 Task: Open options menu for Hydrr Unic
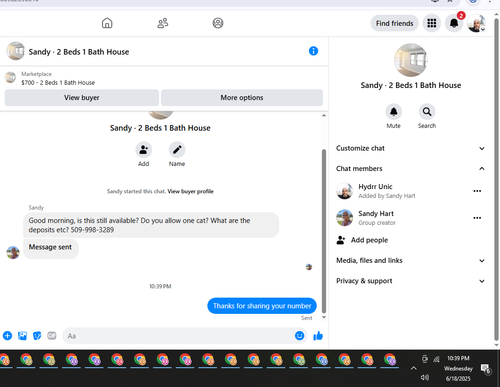[477, 191]
